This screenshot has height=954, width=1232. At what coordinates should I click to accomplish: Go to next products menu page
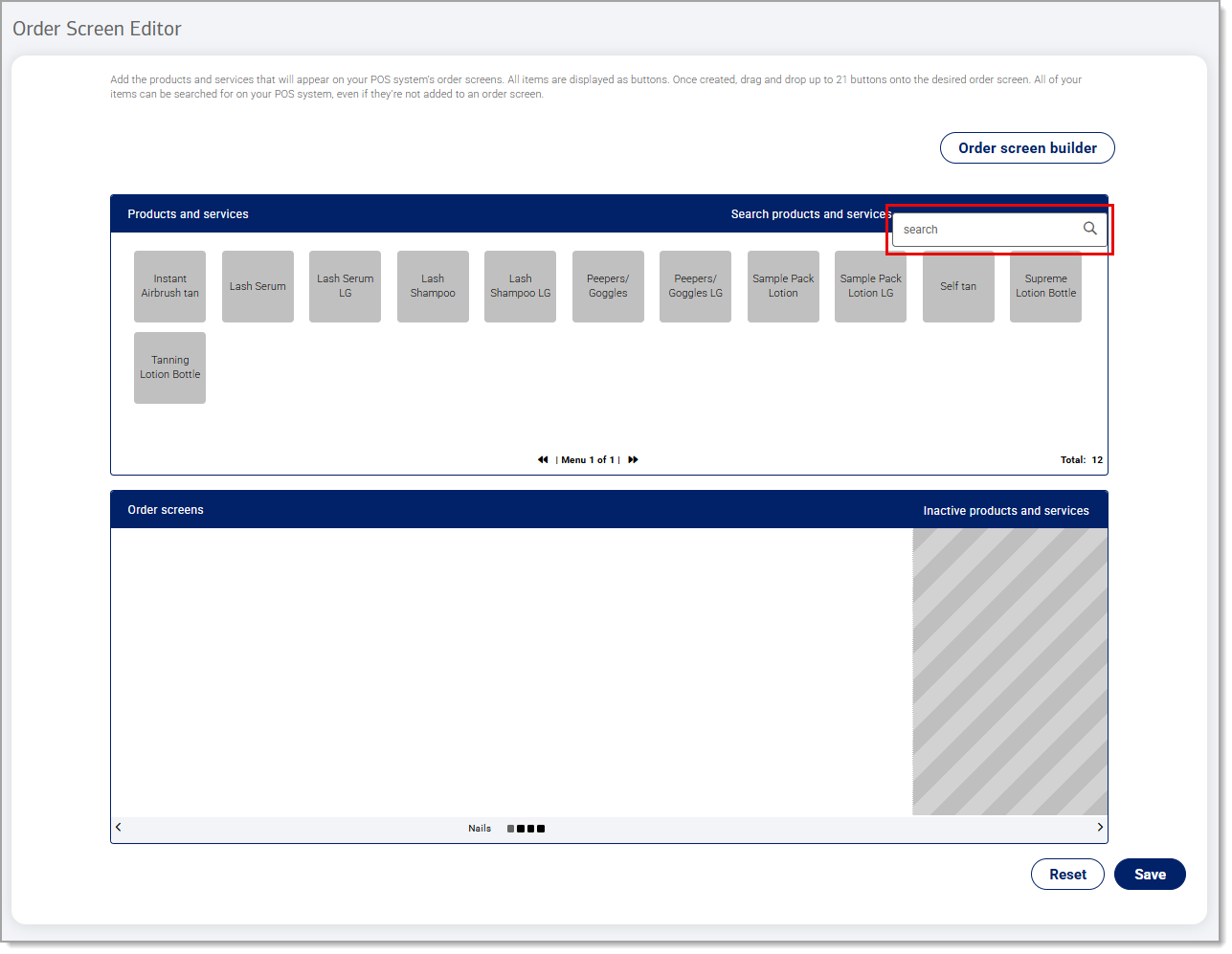tap(633, 460)
